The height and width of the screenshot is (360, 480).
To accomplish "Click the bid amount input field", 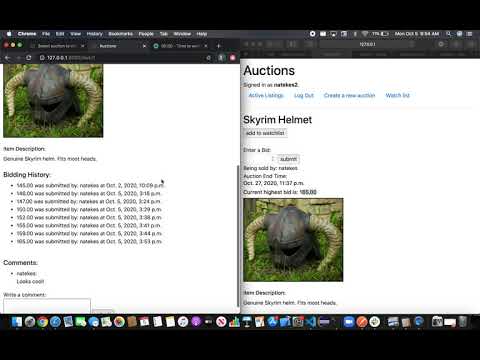I will coord(259,159).
